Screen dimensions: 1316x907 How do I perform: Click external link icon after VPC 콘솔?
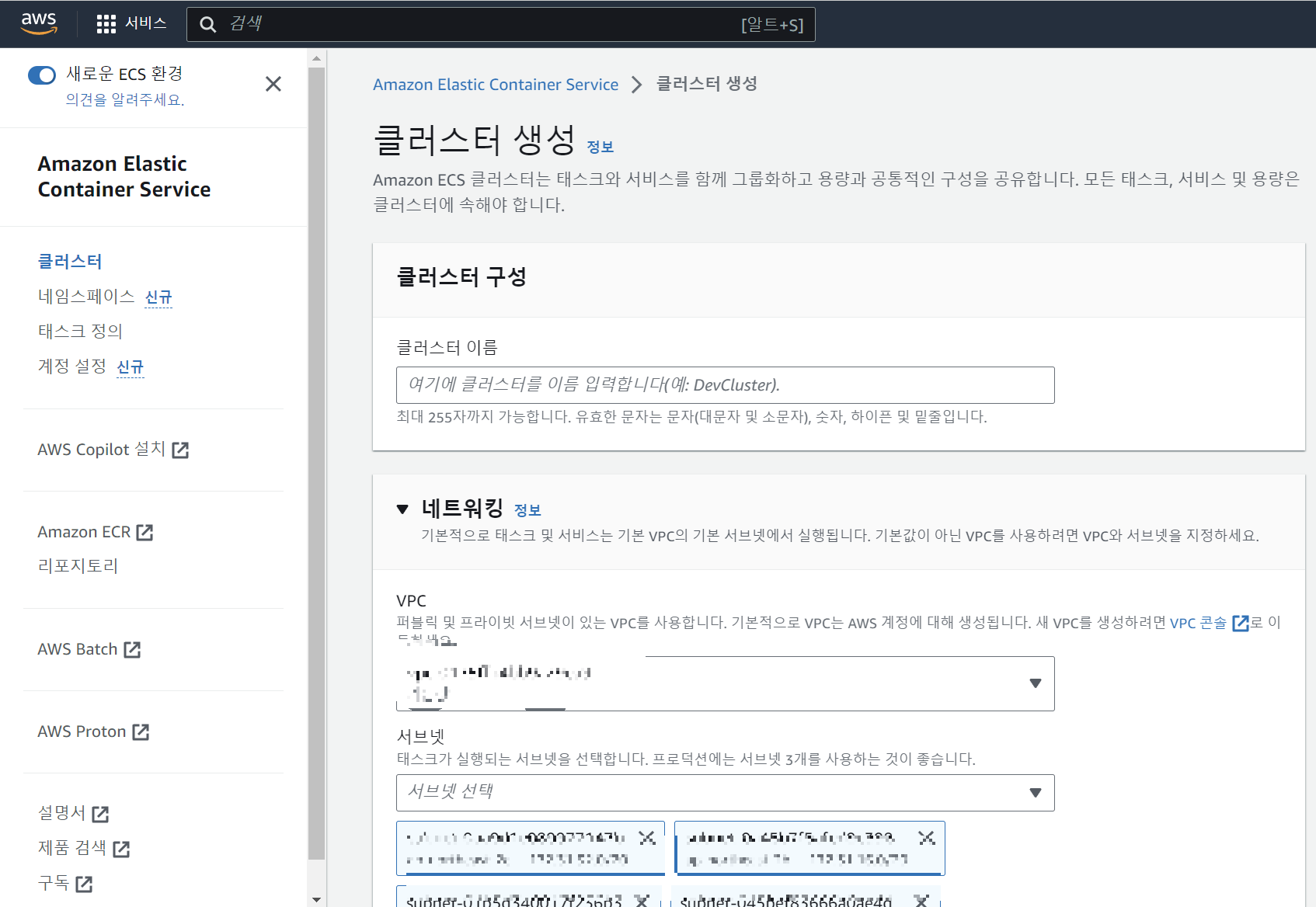[1241, 623]
